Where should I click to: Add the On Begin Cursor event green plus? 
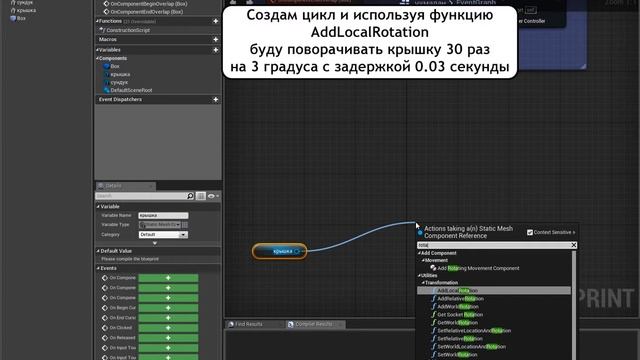click(x=168, y=308)
